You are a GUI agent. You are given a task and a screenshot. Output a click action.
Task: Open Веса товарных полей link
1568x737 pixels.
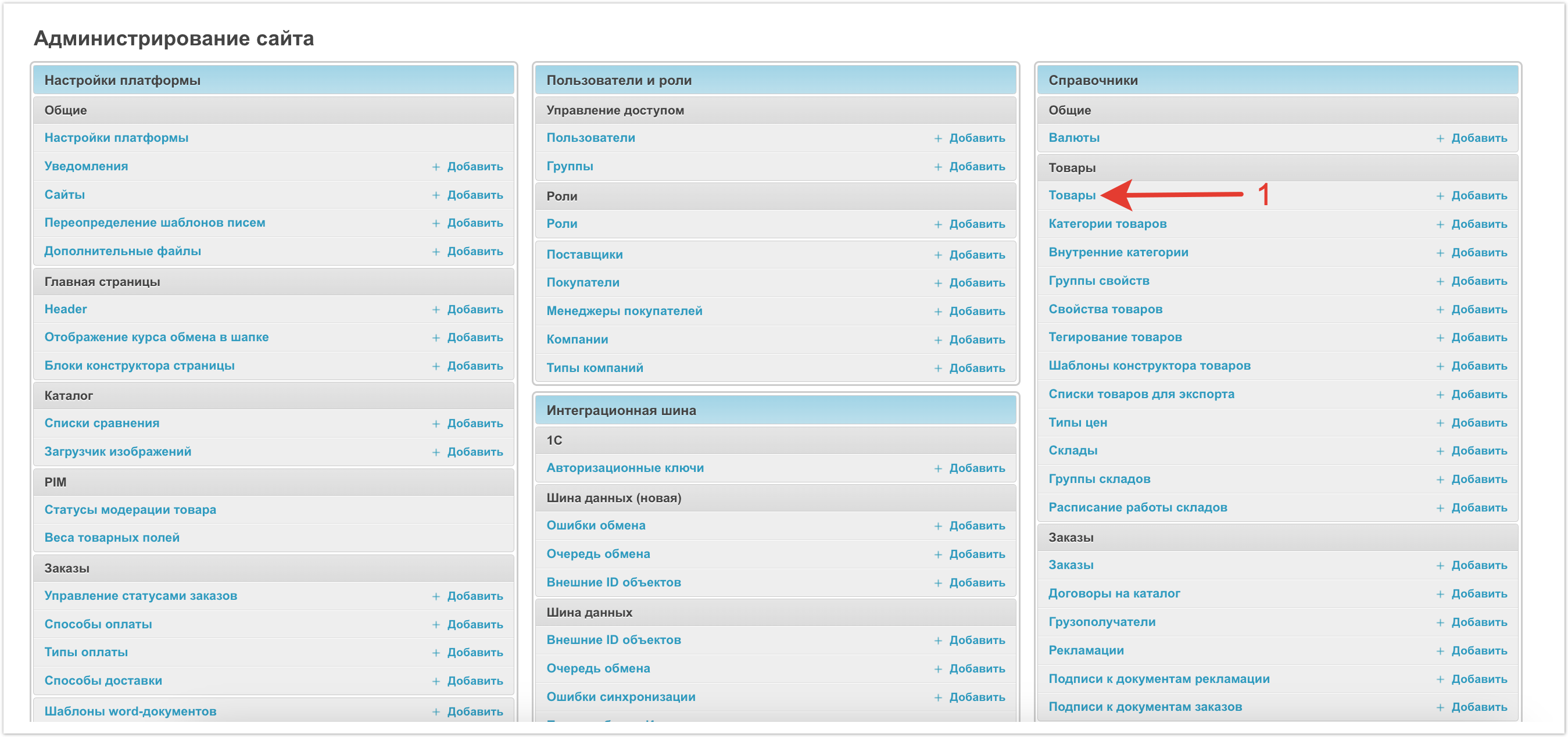112,538
